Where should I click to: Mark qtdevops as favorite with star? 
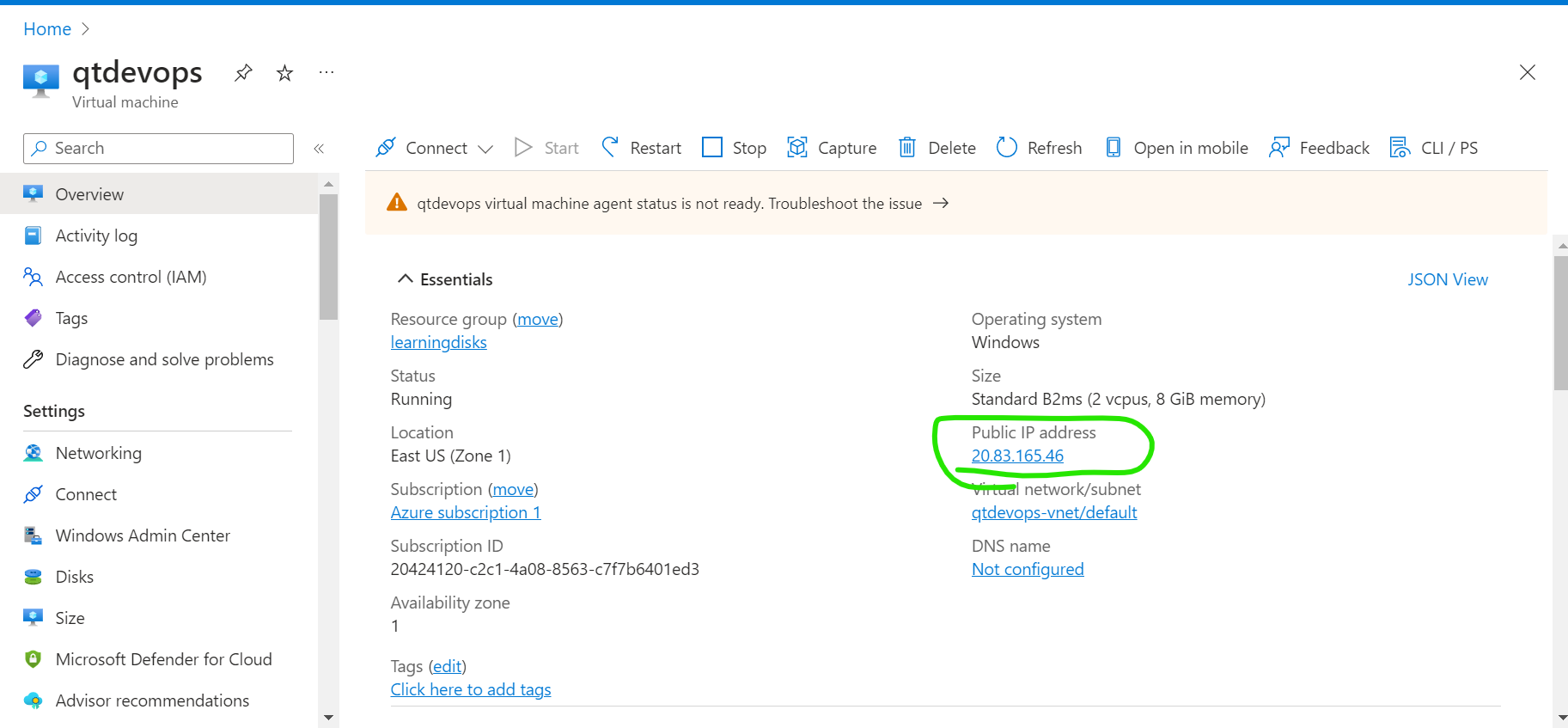(284, 73)
